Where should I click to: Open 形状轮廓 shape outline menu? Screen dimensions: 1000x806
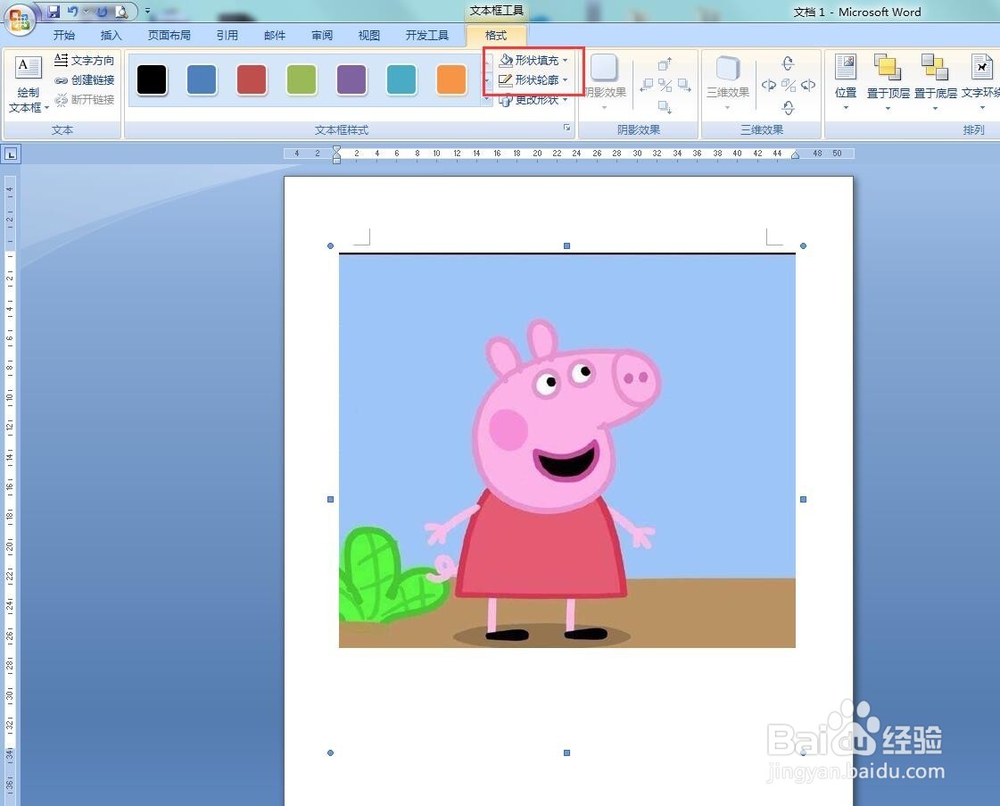coord(533,80)
